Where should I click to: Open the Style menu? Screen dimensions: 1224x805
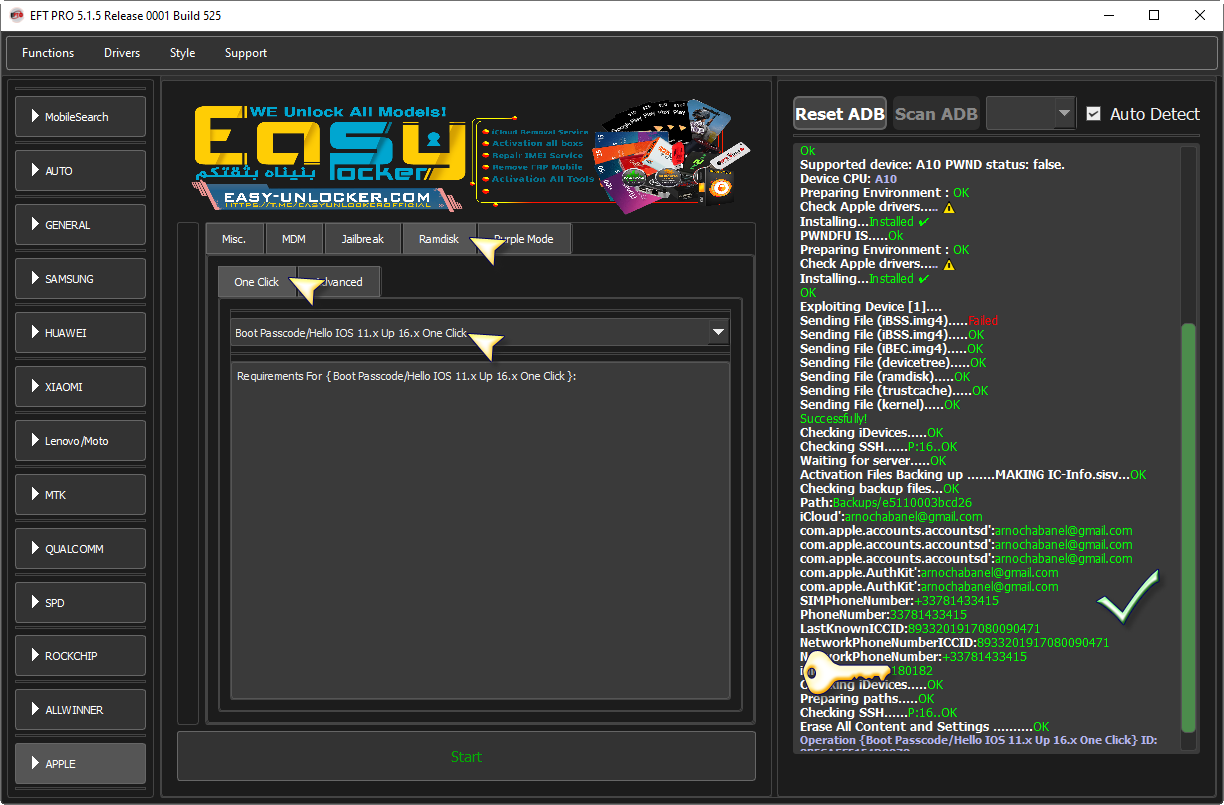183,53
